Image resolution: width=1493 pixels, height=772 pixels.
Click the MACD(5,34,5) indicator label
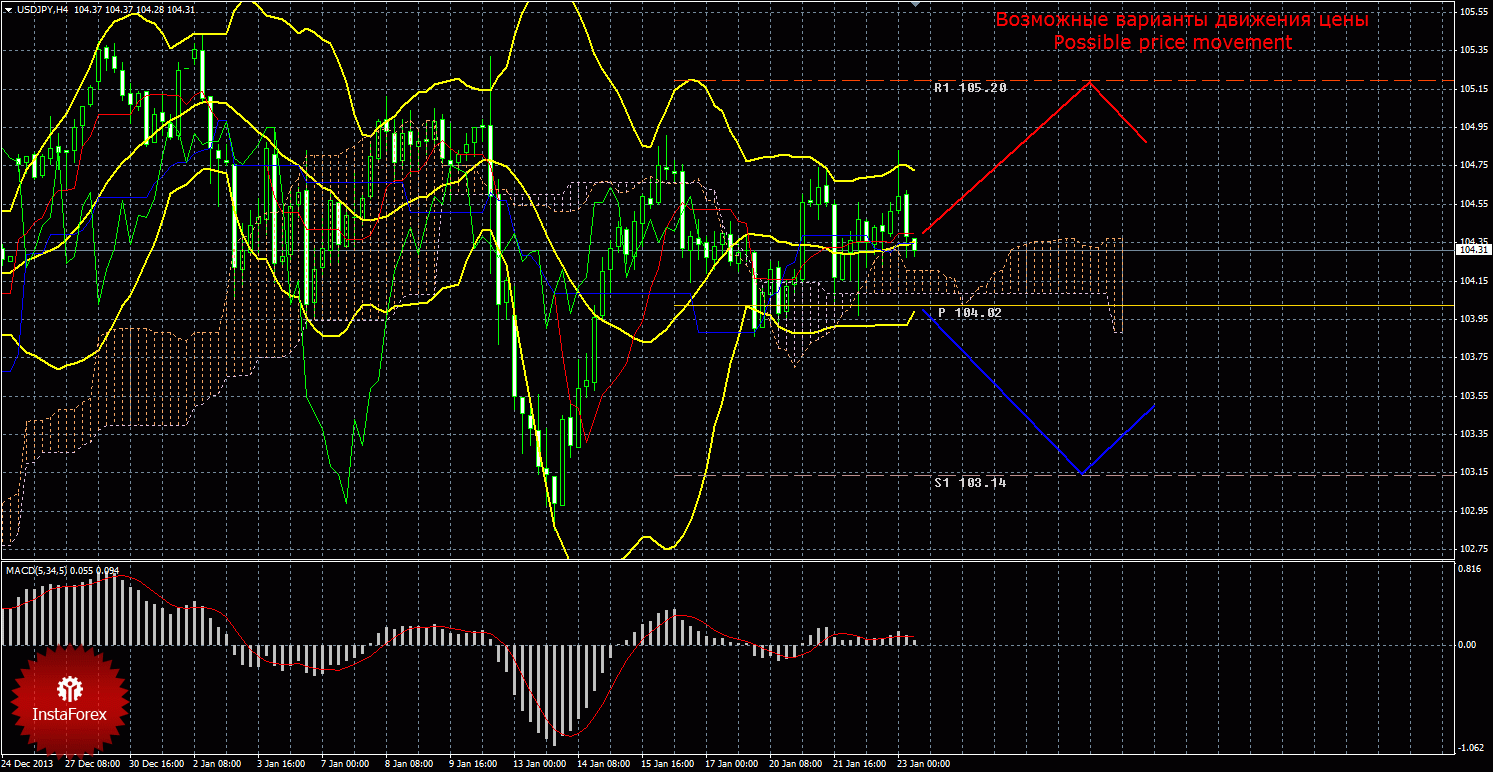[36, 570]
